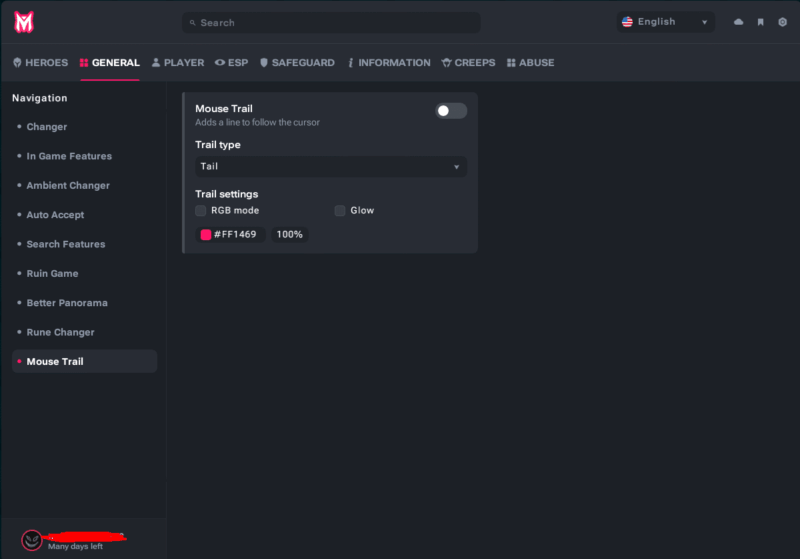Click the pink M logo icon

[23, 22]
